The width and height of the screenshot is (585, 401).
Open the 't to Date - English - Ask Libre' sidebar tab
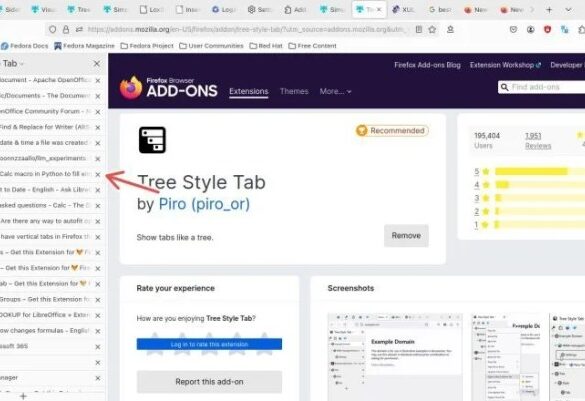tap(46, 190)
